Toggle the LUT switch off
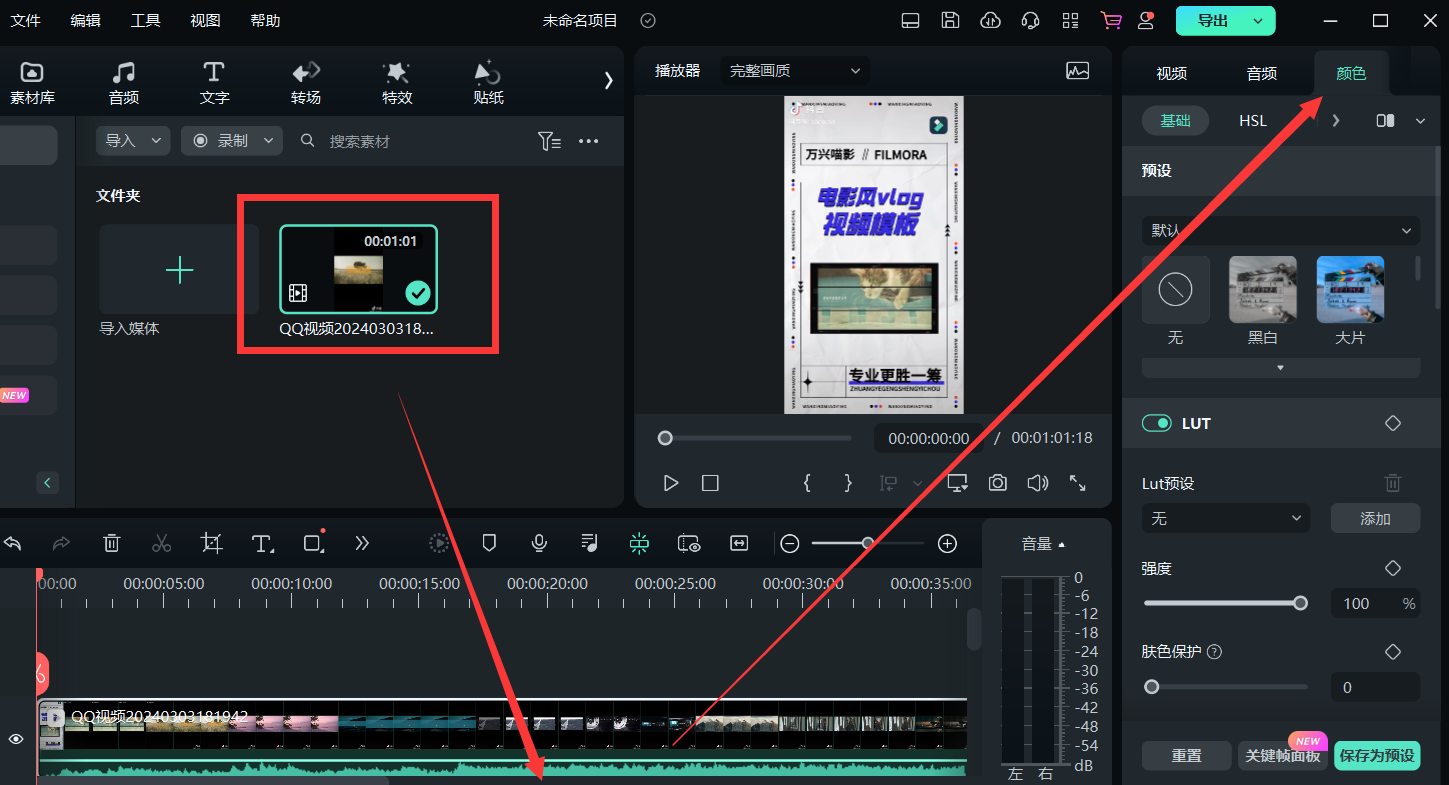 point(1157,423)
